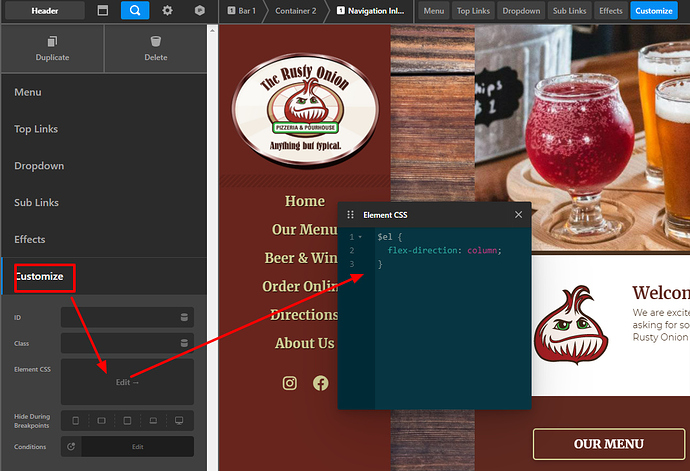Screen dimensions: 690x471
Task: Click the dynamic content icon in ID field
Action: point(183,317)
